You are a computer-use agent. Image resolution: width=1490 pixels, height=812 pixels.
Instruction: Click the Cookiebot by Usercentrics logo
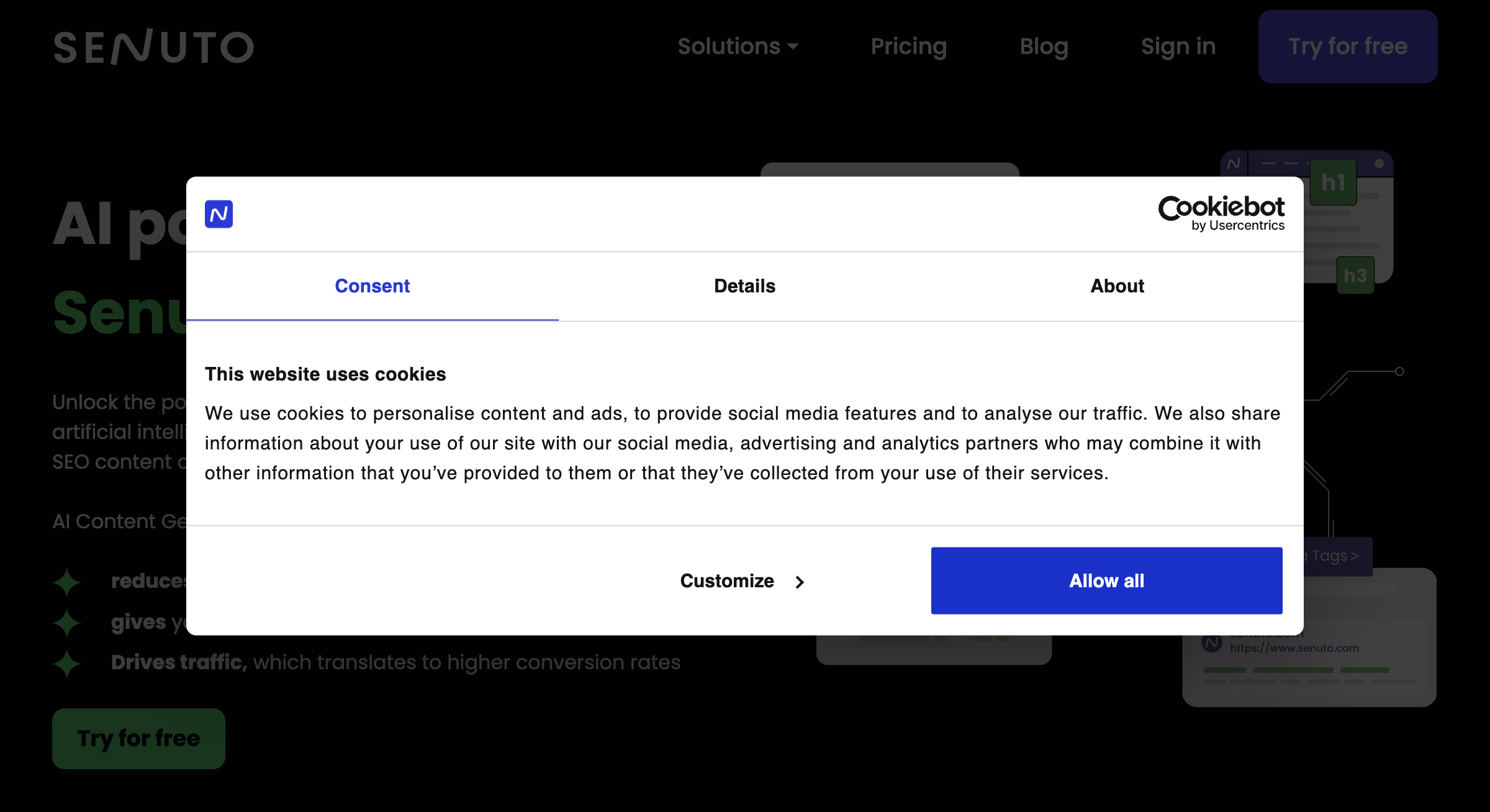pos(1221,214)
